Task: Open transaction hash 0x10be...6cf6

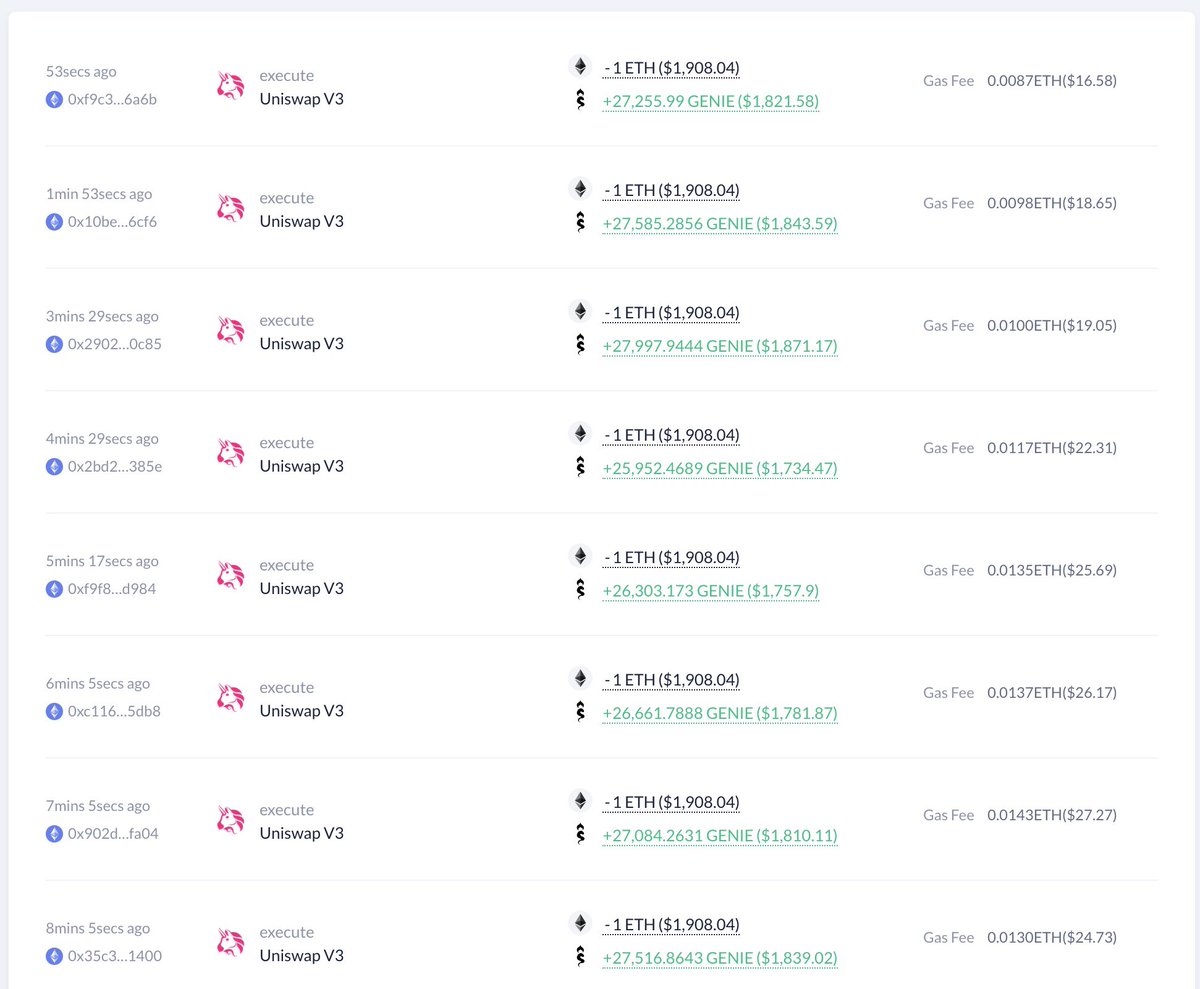Action: [112, 222]
